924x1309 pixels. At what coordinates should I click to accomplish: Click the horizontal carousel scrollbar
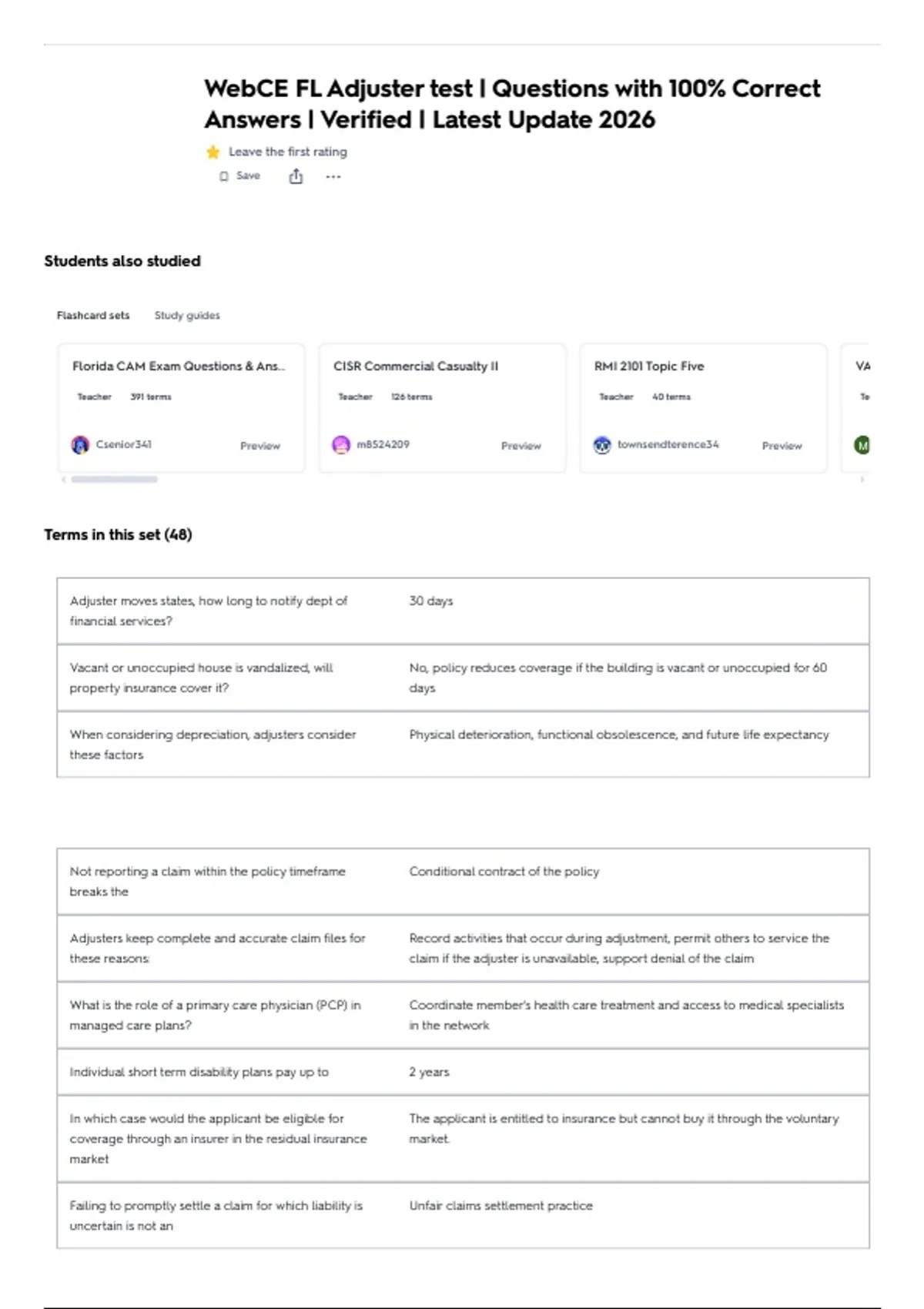pos(114,479)
